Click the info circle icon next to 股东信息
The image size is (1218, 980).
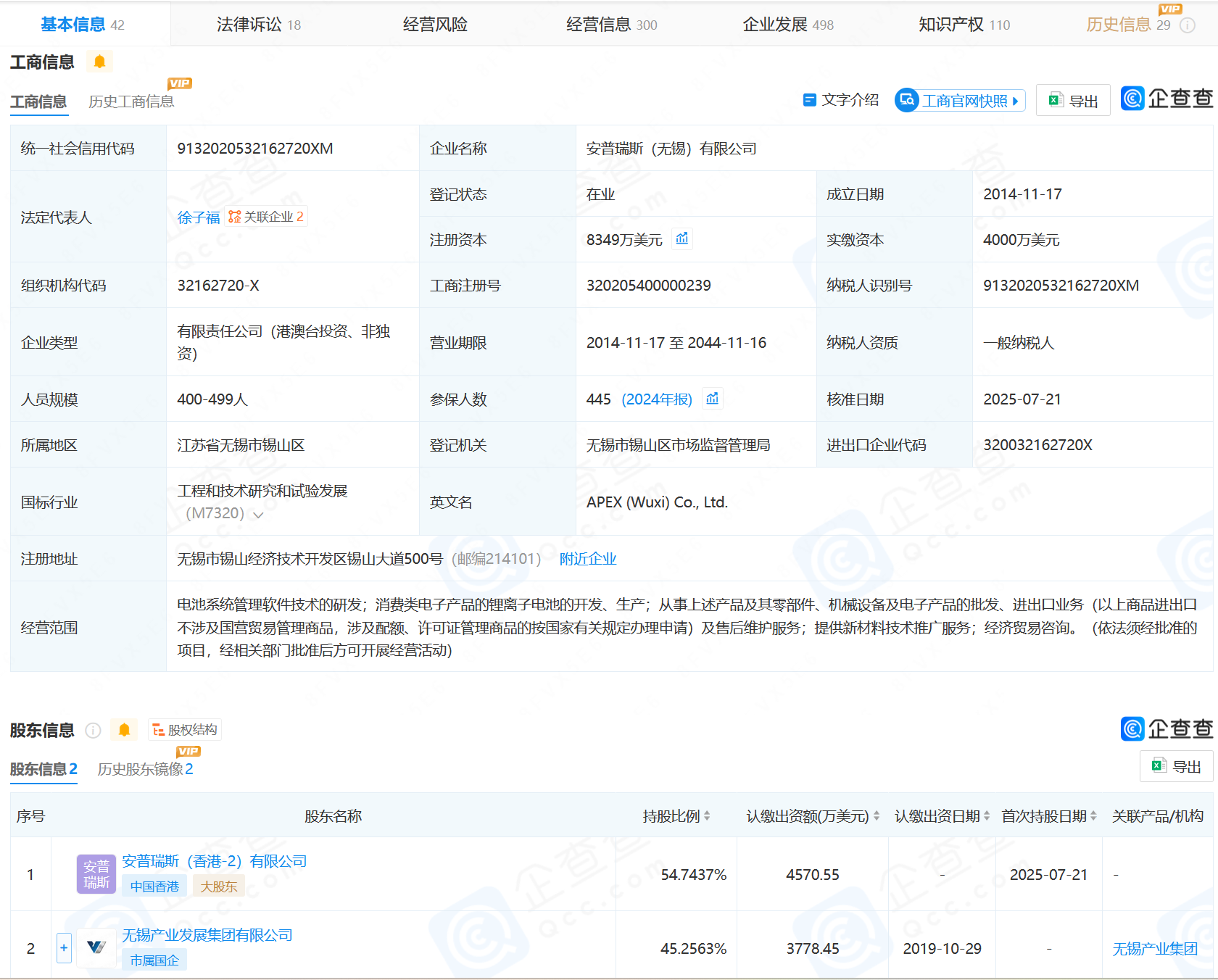pos(93,731)
